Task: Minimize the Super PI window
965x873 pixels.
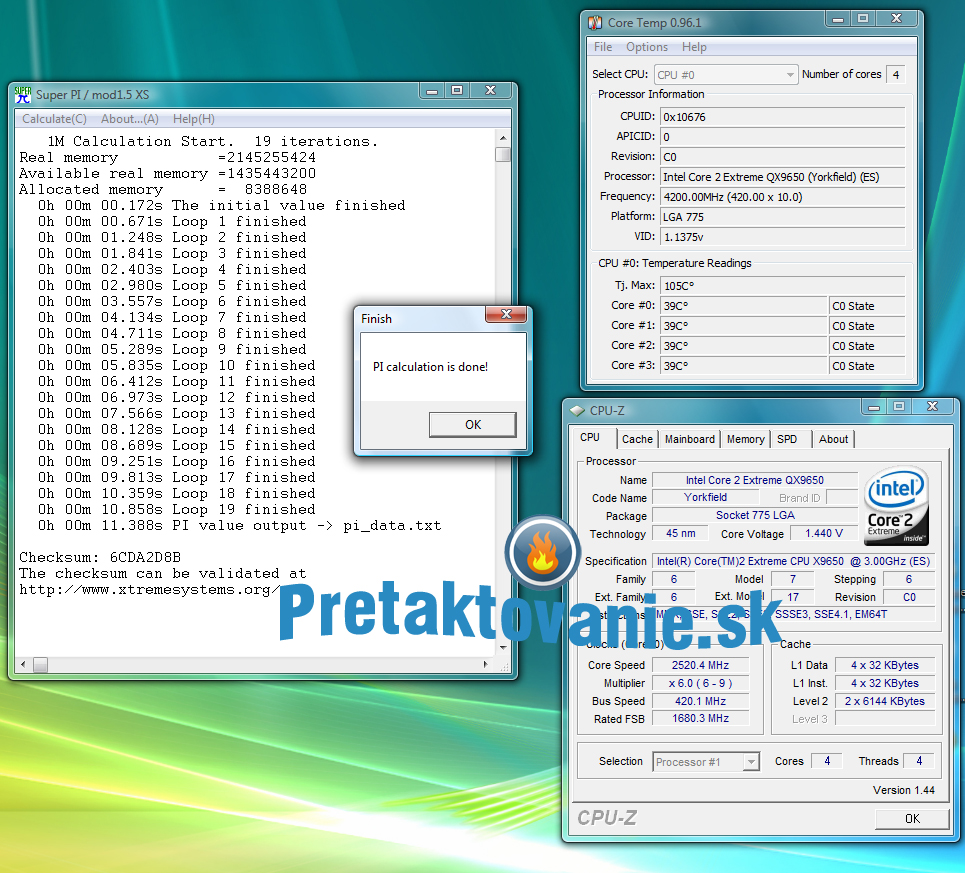Action: click(432, 91)
